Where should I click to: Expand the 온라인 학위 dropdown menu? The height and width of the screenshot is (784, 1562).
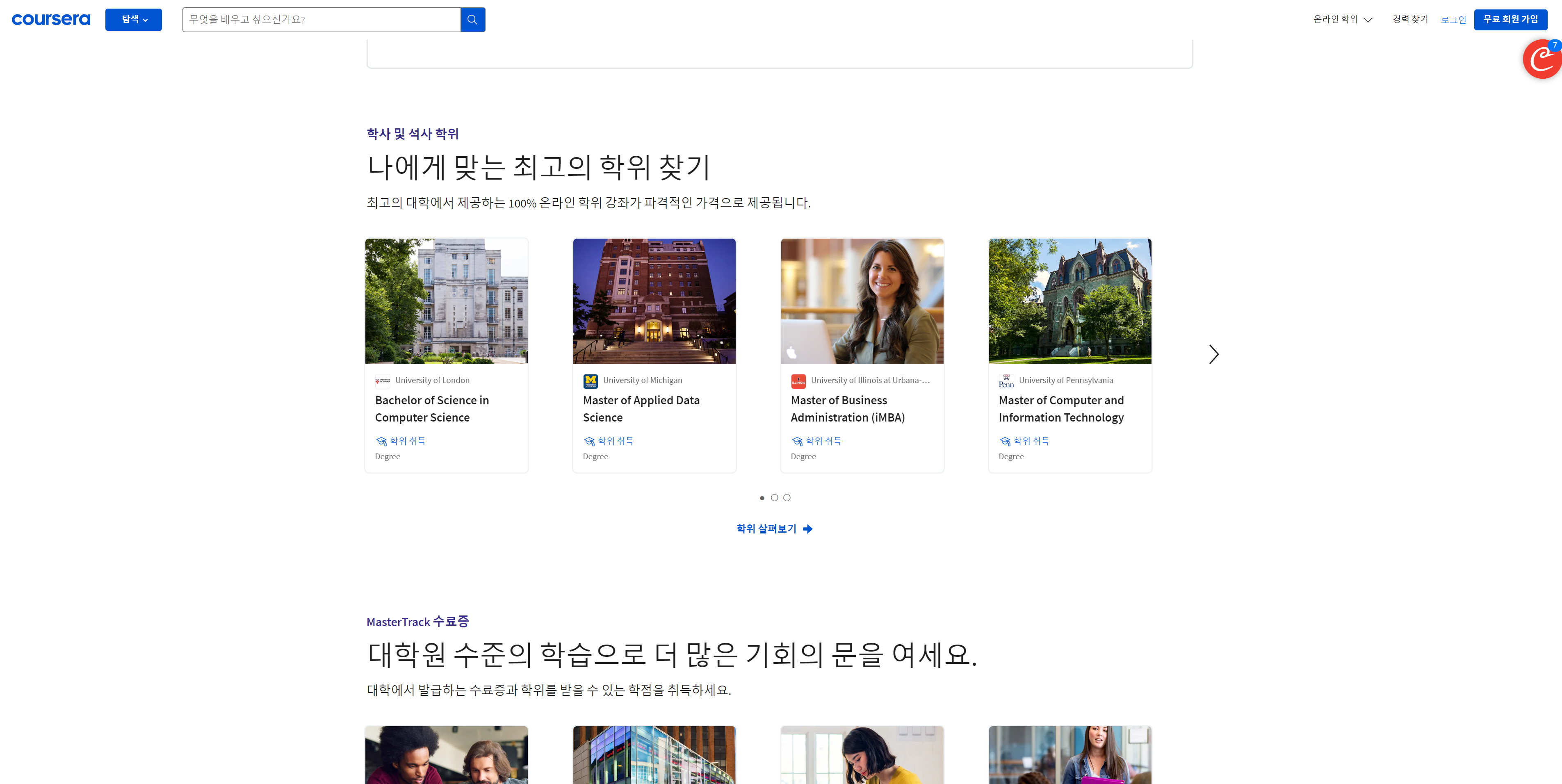[1343, 19]
